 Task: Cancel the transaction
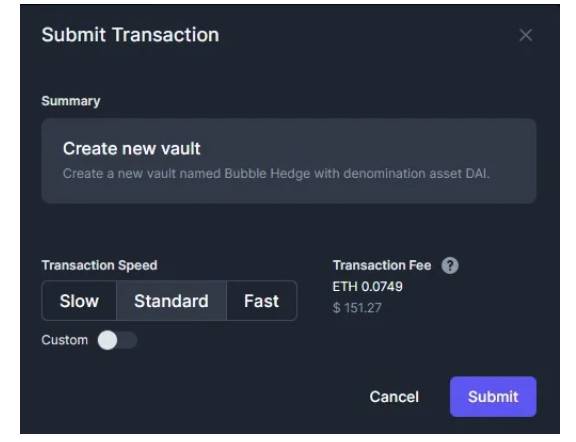(394, 397)
